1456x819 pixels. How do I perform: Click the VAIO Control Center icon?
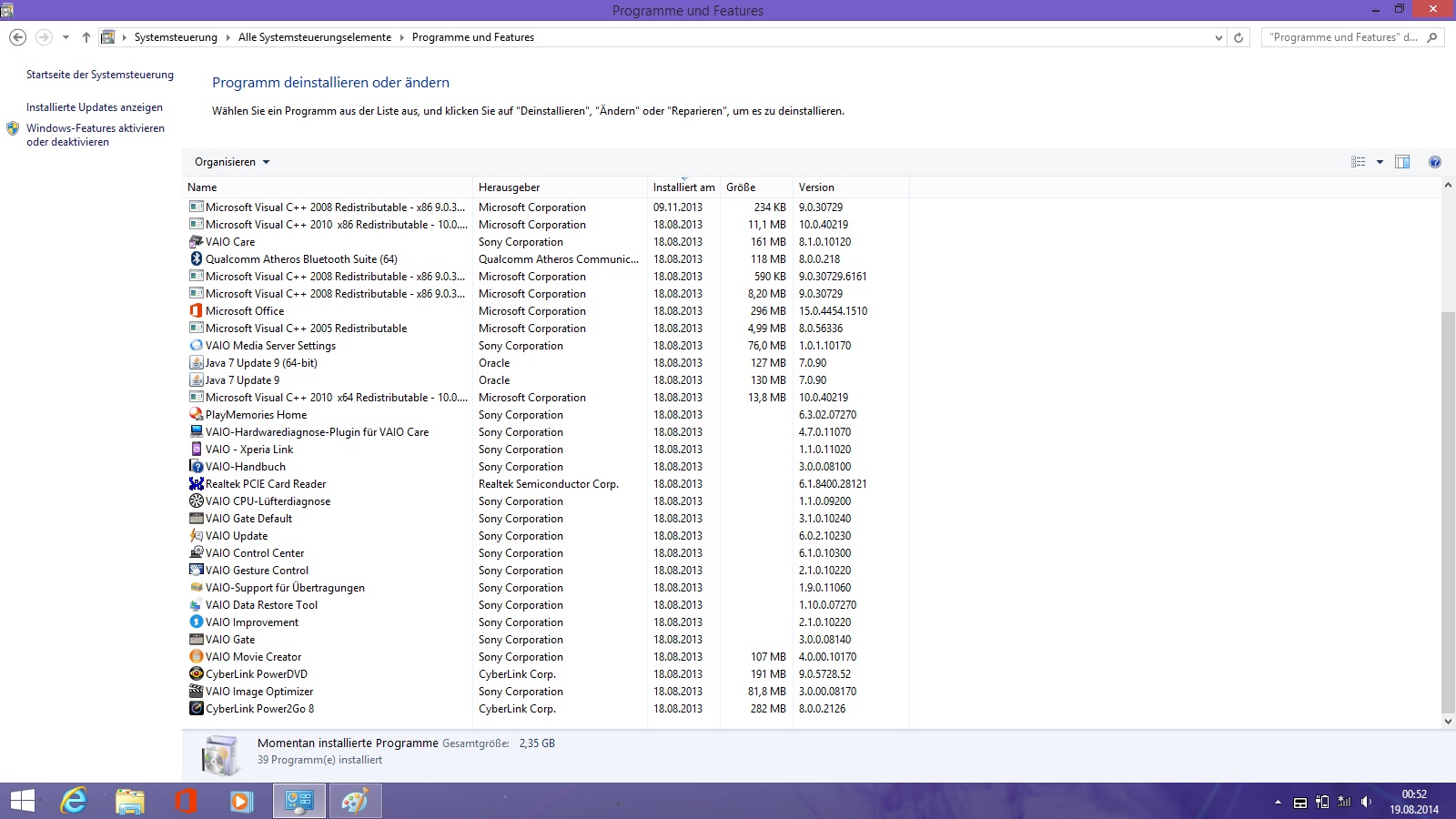(196, 553)
